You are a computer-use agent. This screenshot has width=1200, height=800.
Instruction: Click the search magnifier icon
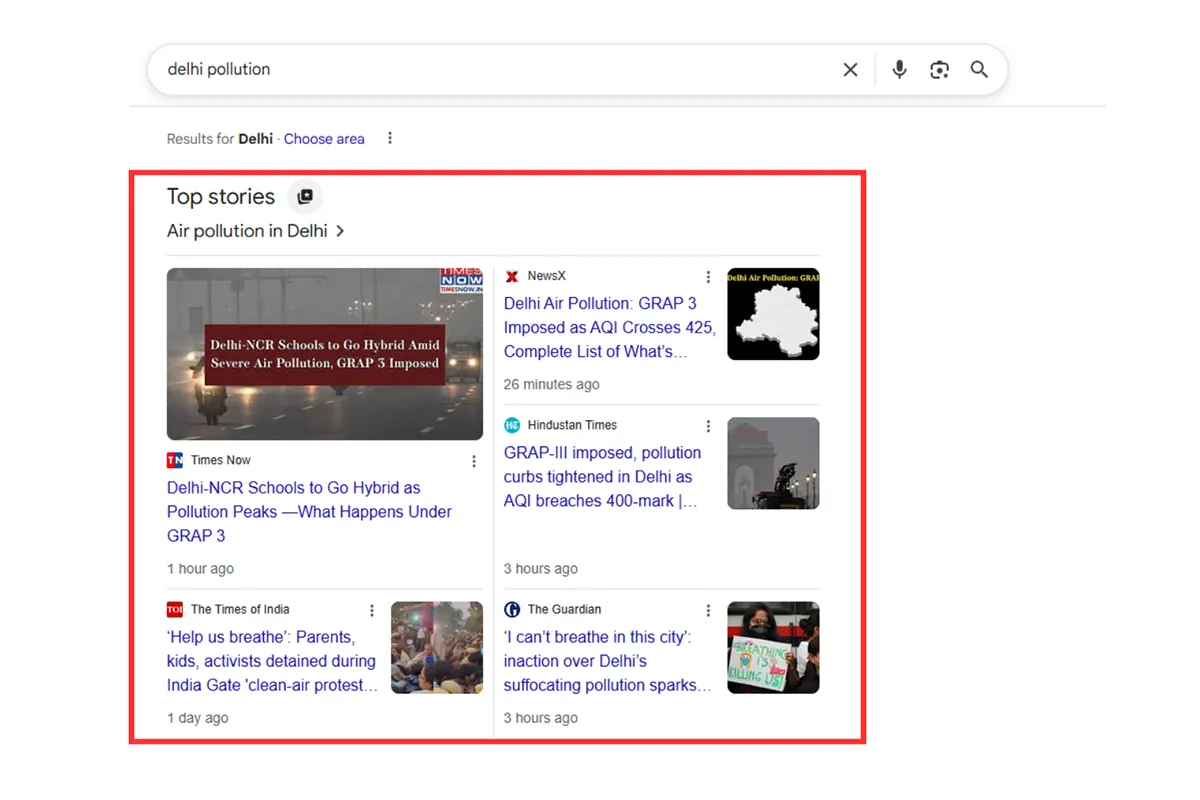click(x=979, y=69)
